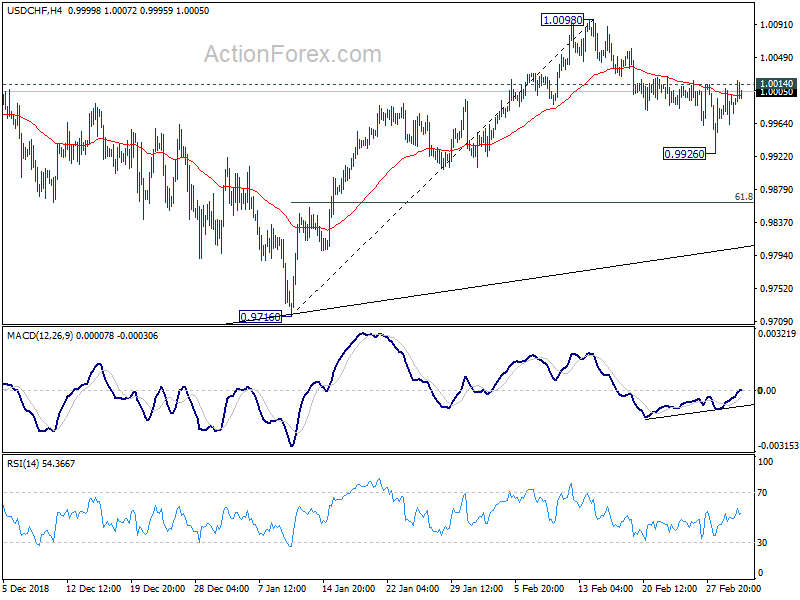
Task: Click the 1.00140 price tag on axis
Action: tap(777, 83)
